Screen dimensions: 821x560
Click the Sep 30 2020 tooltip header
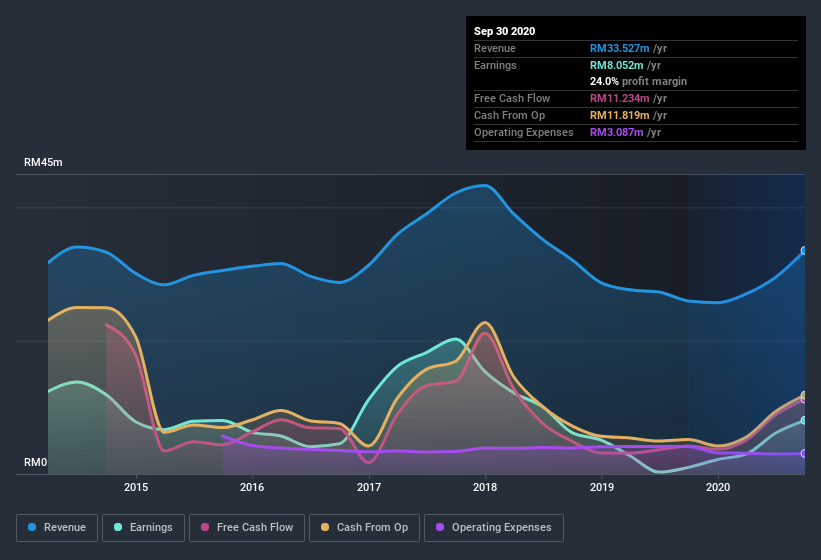pos(505,31)
